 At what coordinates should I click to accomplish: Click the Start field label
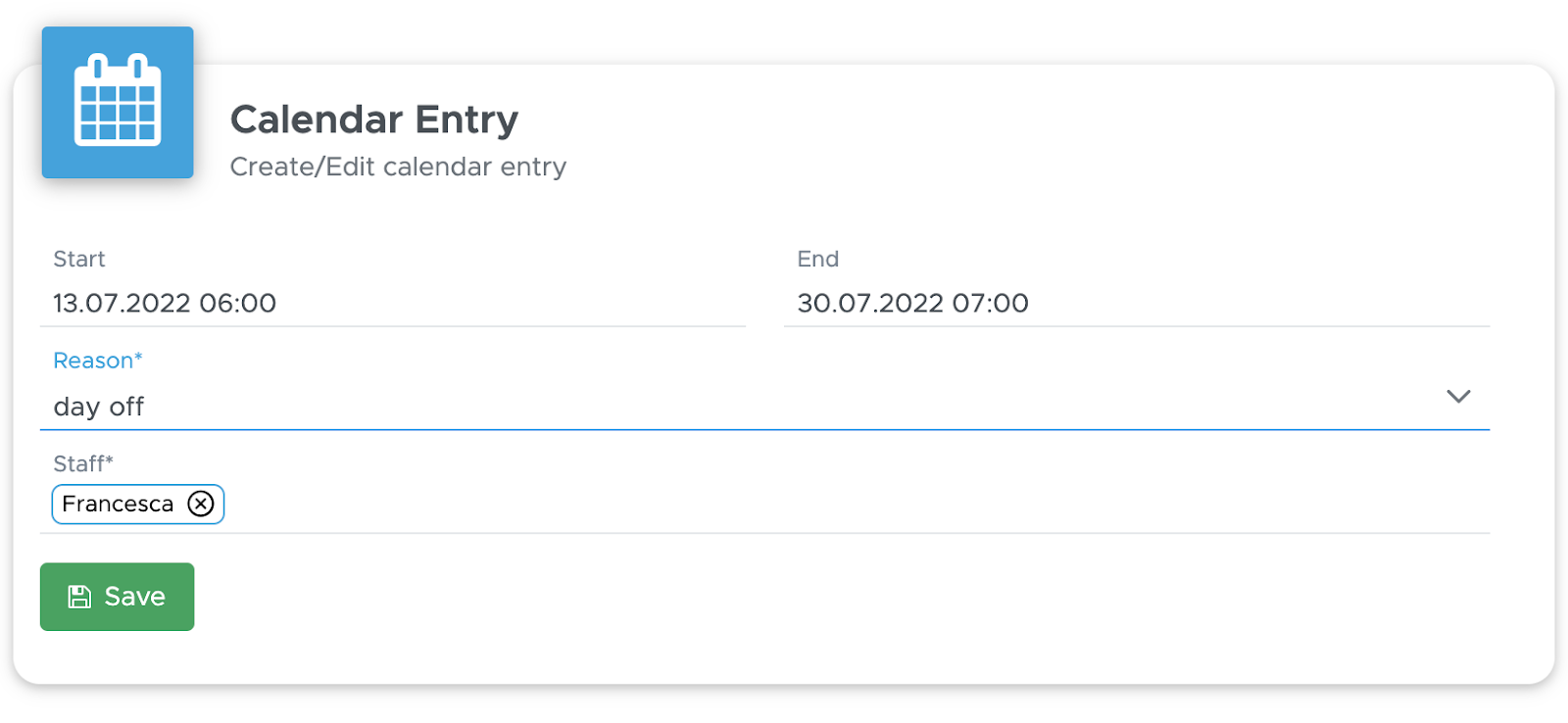(79, 259)
